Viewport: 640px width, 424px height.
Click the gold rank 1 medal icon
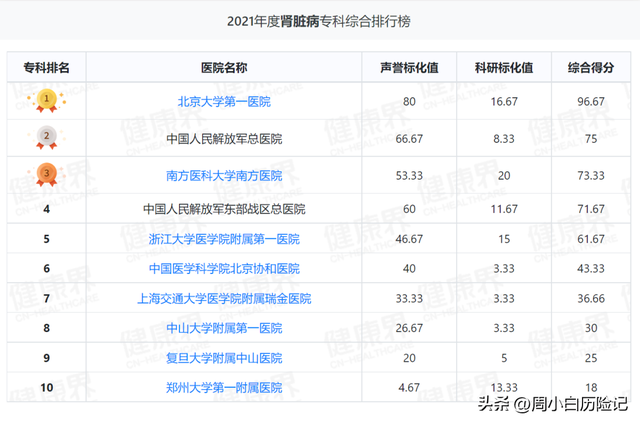(x=47, y=100)
